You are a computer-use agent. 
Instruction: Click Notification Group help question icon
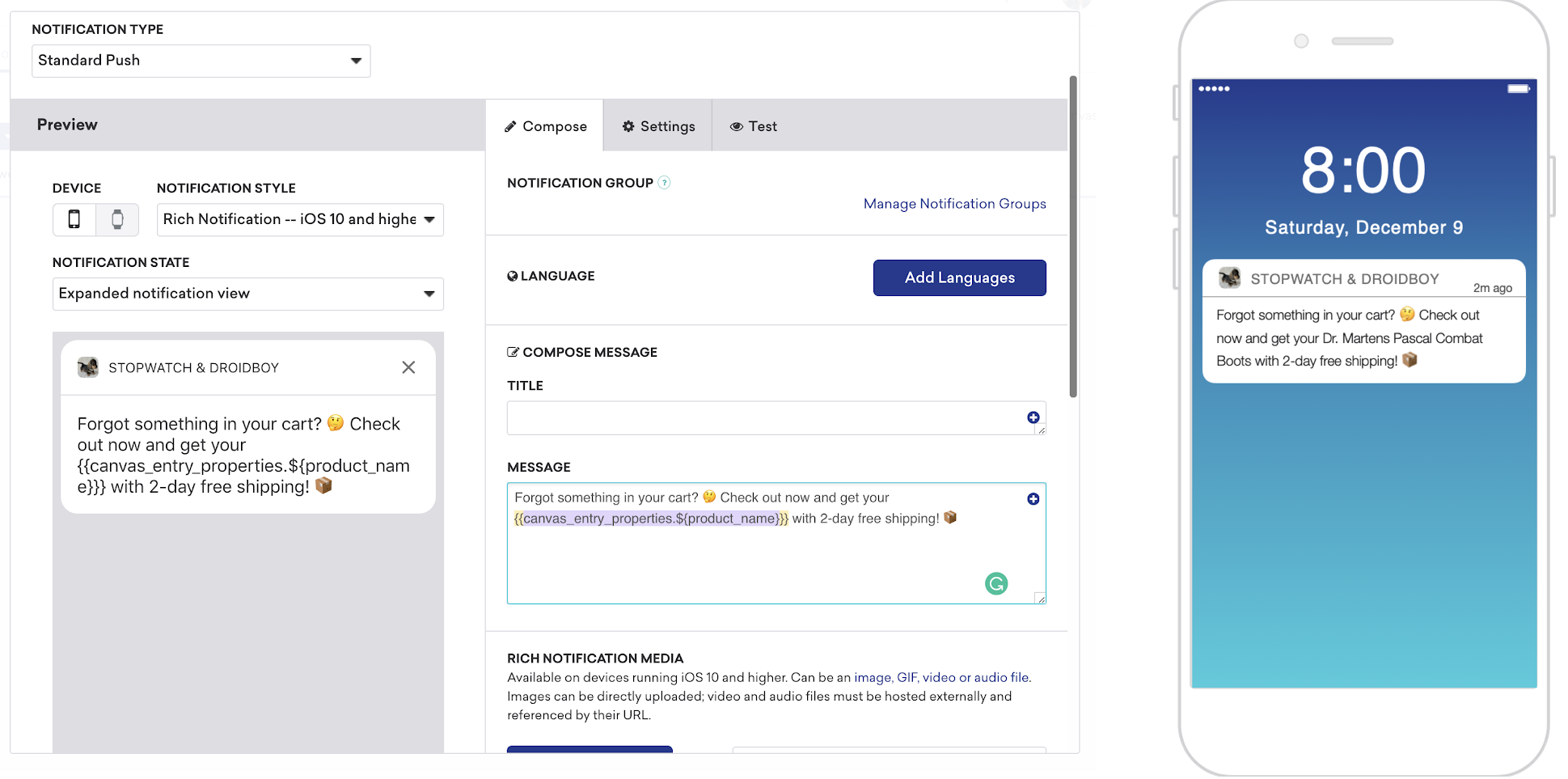(664, 183)
